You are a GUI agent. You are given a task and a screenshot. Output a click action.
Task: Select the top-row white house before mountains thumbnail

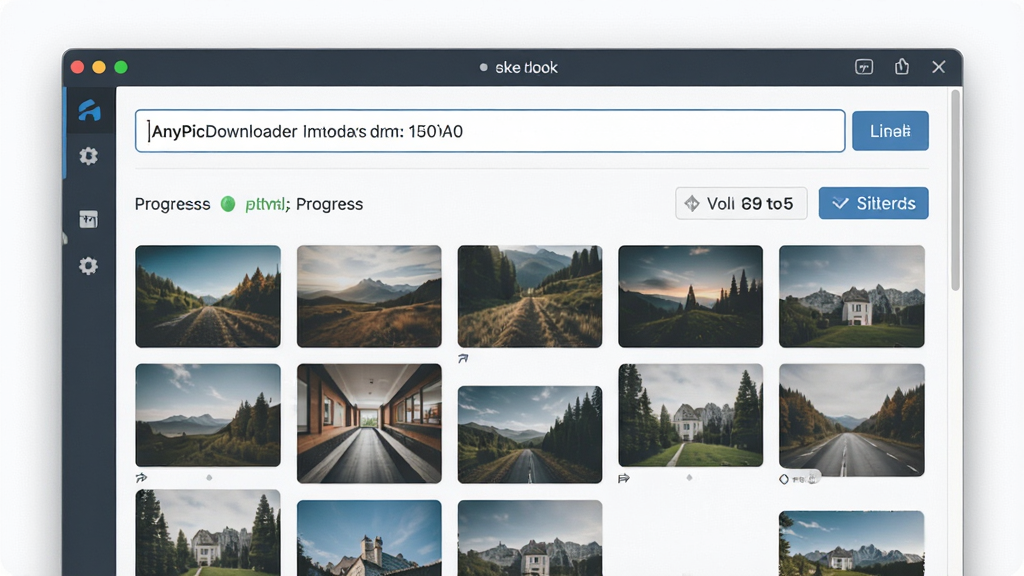point(852,296)
